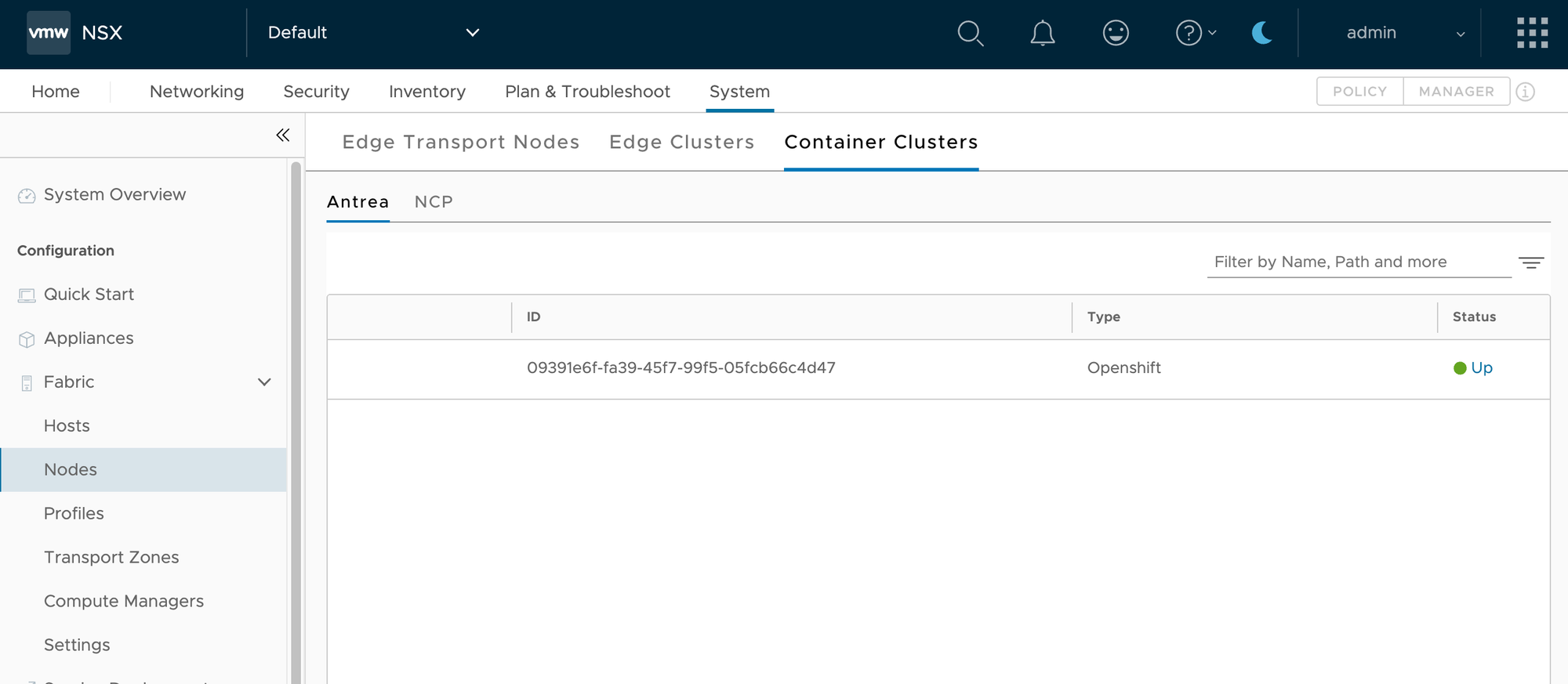1568x684 pixels.
Task: Click the smiley feedback icon
Action: point(1115,33)
